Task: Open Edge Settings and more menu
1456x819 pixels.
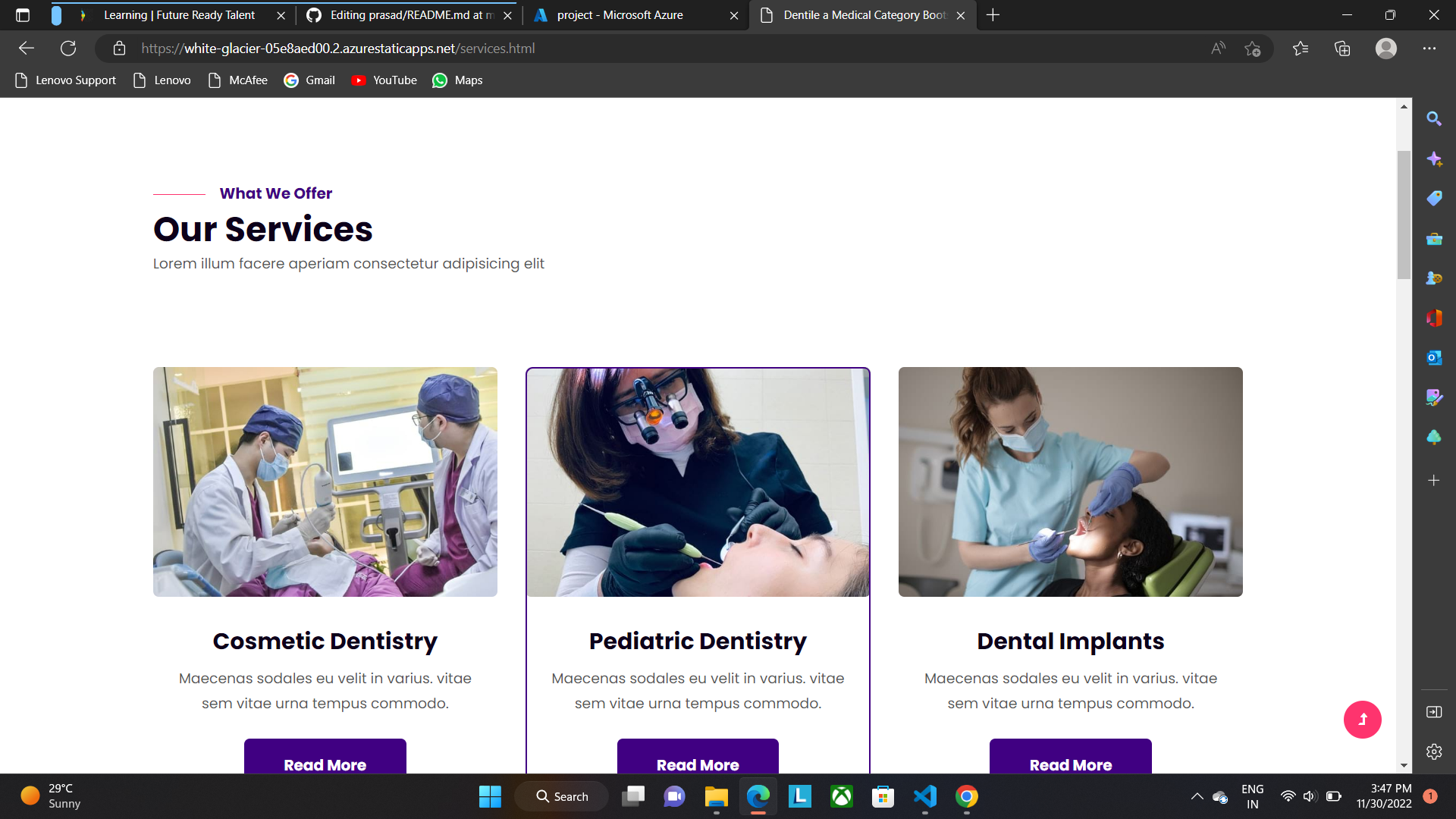Action: 1429,49
